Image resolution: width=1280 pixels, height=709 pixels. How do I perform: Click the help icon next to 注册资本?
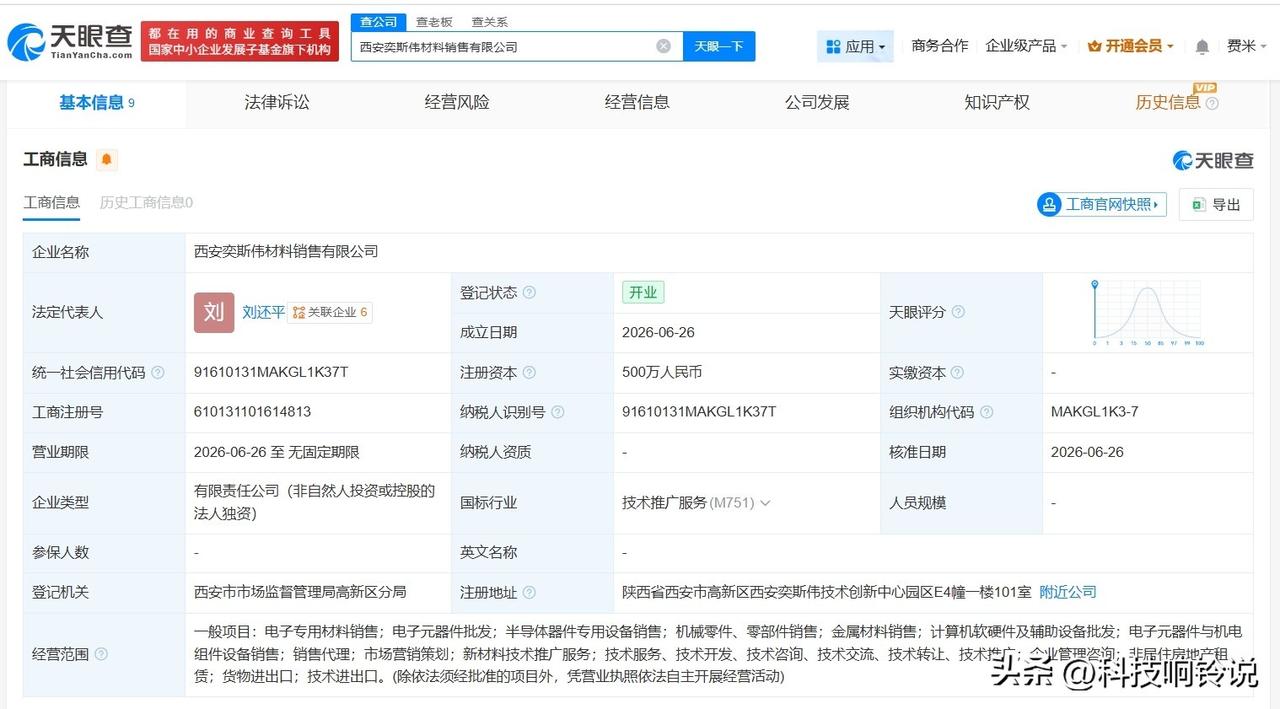[x=529, y=373]
